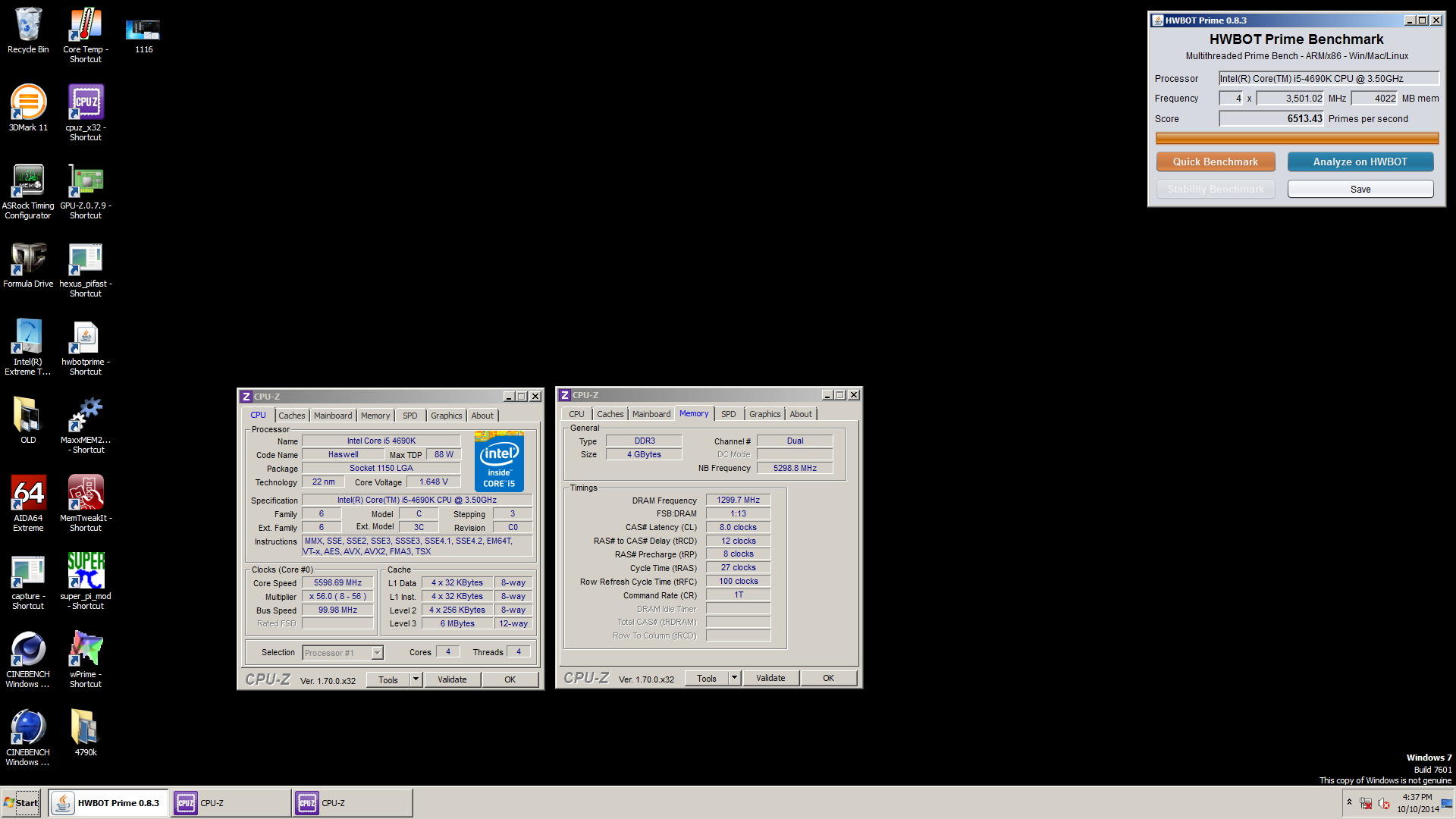Open the 4790k folder icon
Image resolution: width=1456 pixels, height=819 pixels.
coord(85,732)
